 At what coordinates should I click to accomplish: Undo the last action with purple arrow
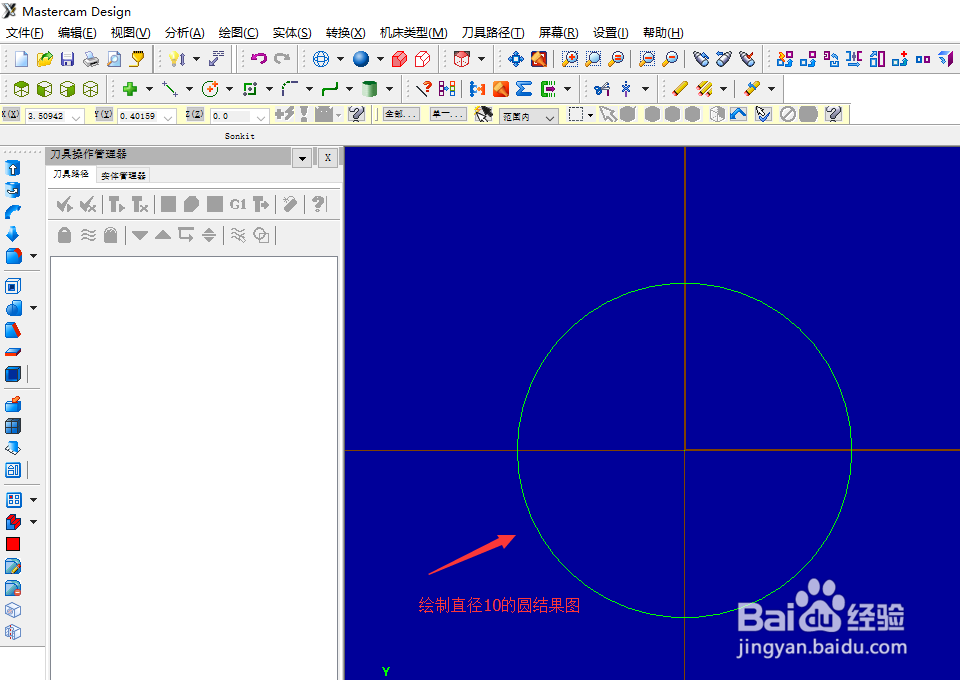point(259,59)
